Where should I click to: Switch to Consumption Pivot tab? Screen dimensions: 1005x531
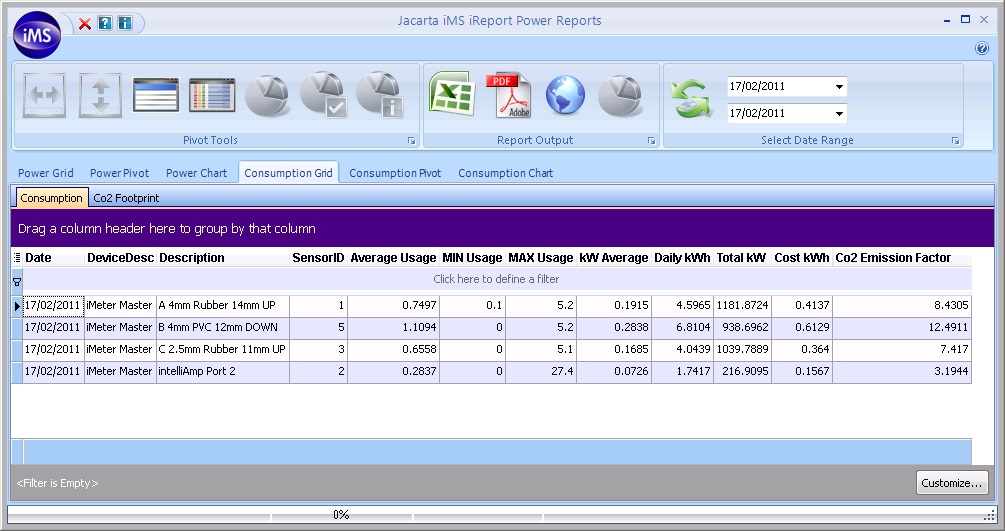[395, 173]
